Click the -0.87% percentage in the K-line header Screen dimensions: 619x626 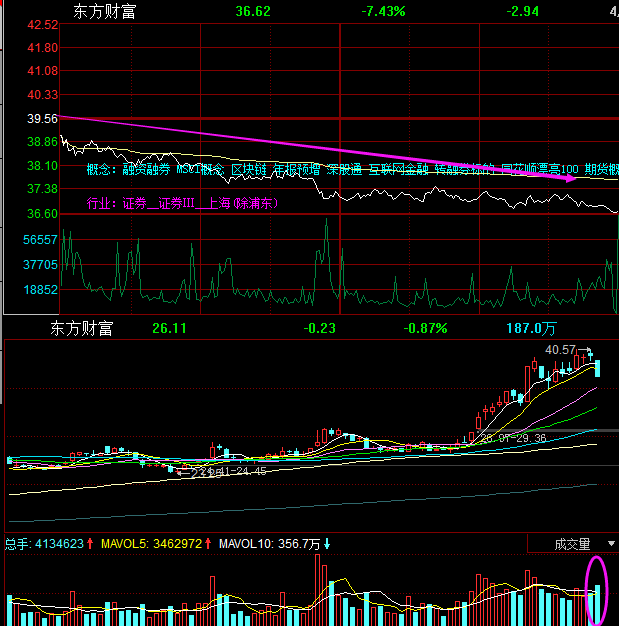(425, 328)
